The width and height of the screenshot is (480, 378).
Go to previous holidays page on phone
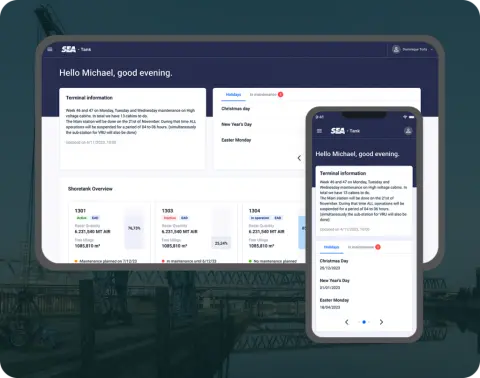pyautogui.click(x=347, y=322)
